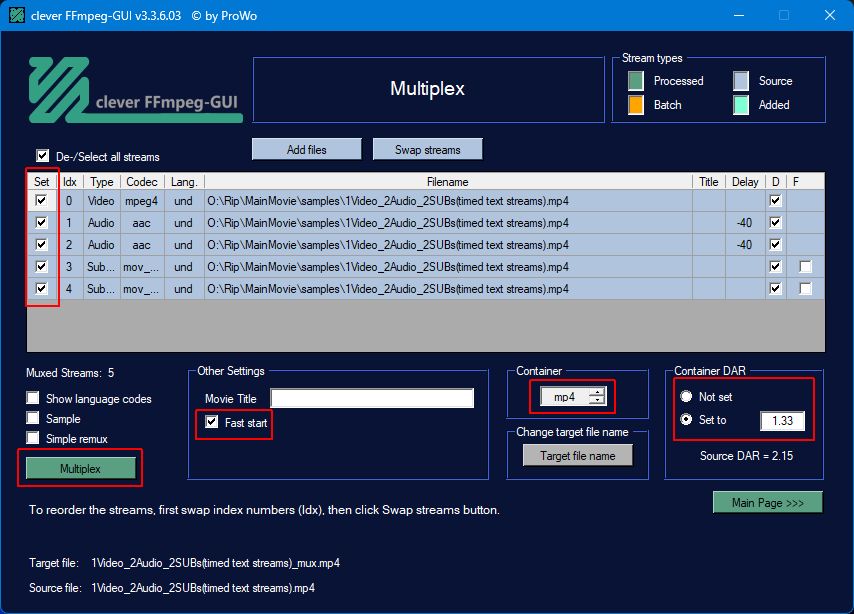Click the mpeg4 codec cell
854x614 pixels.
142,200
